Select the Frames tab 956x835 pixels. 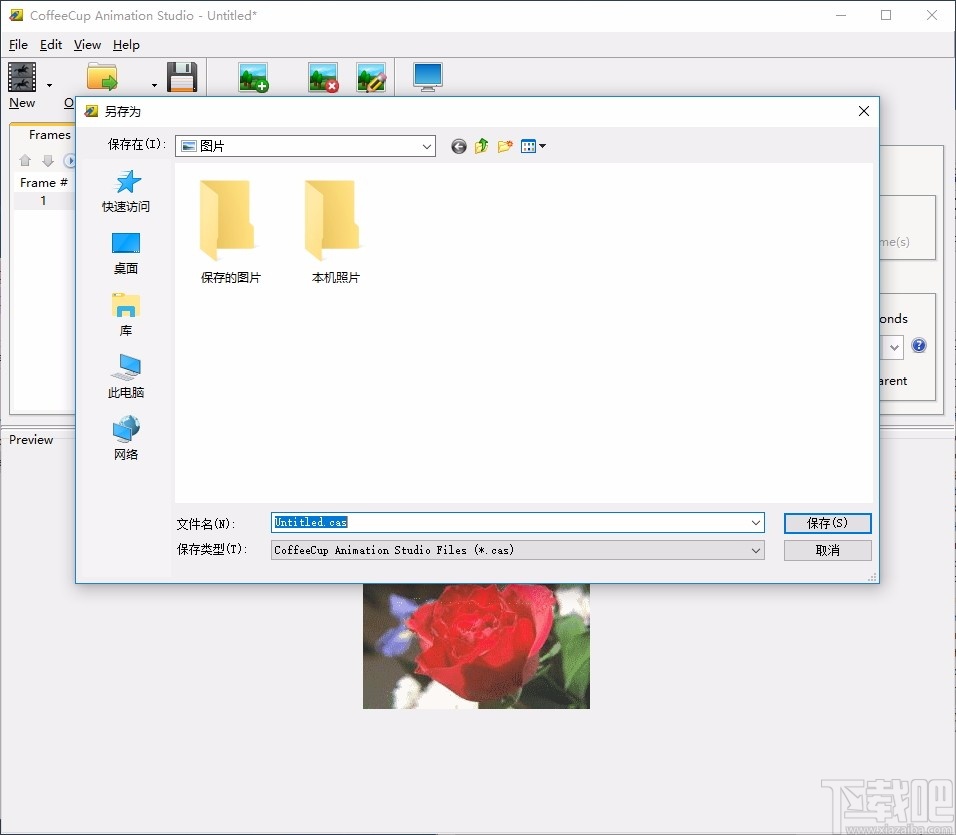click(x=49, y=135)
